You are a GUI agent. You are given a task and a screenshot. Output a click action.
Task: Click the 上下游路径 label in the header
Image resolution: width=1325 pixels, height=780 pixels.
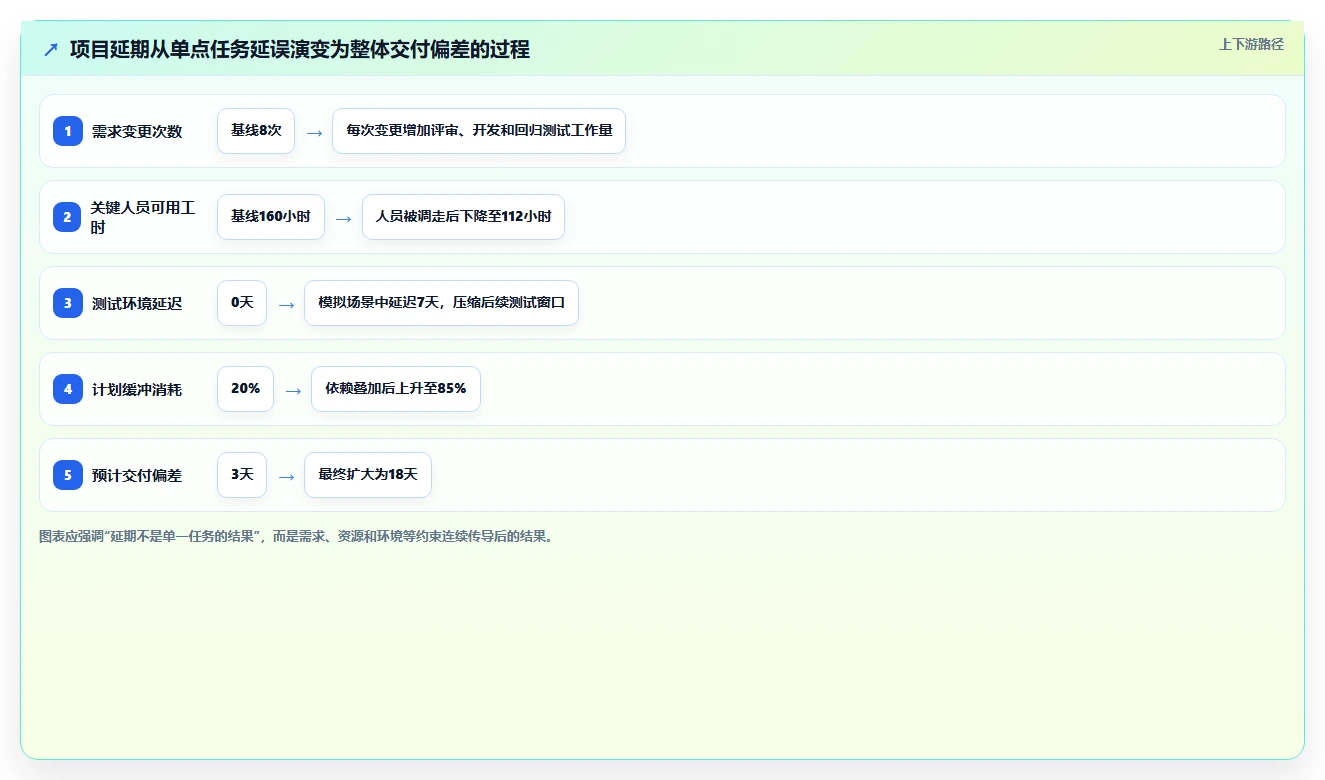1251,44
